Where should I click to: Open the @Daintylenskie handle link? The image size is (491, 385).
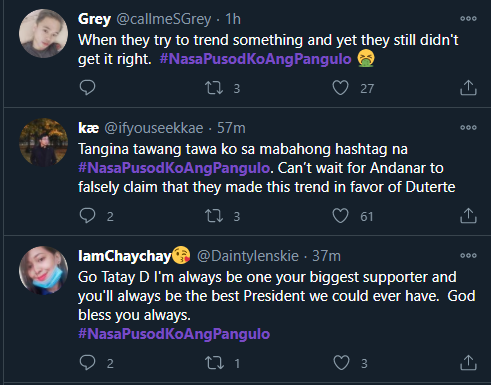coord(248,256)
